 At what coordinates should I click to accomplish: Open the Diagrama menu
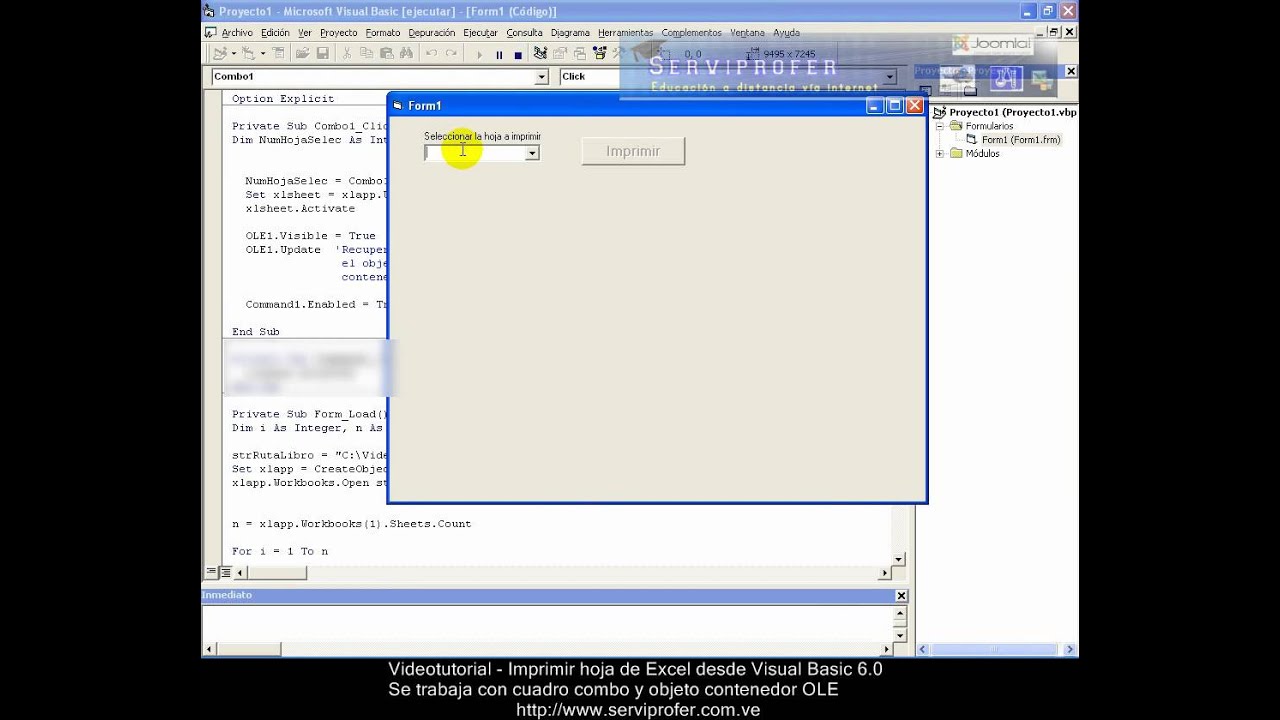(x=570, y=33)
